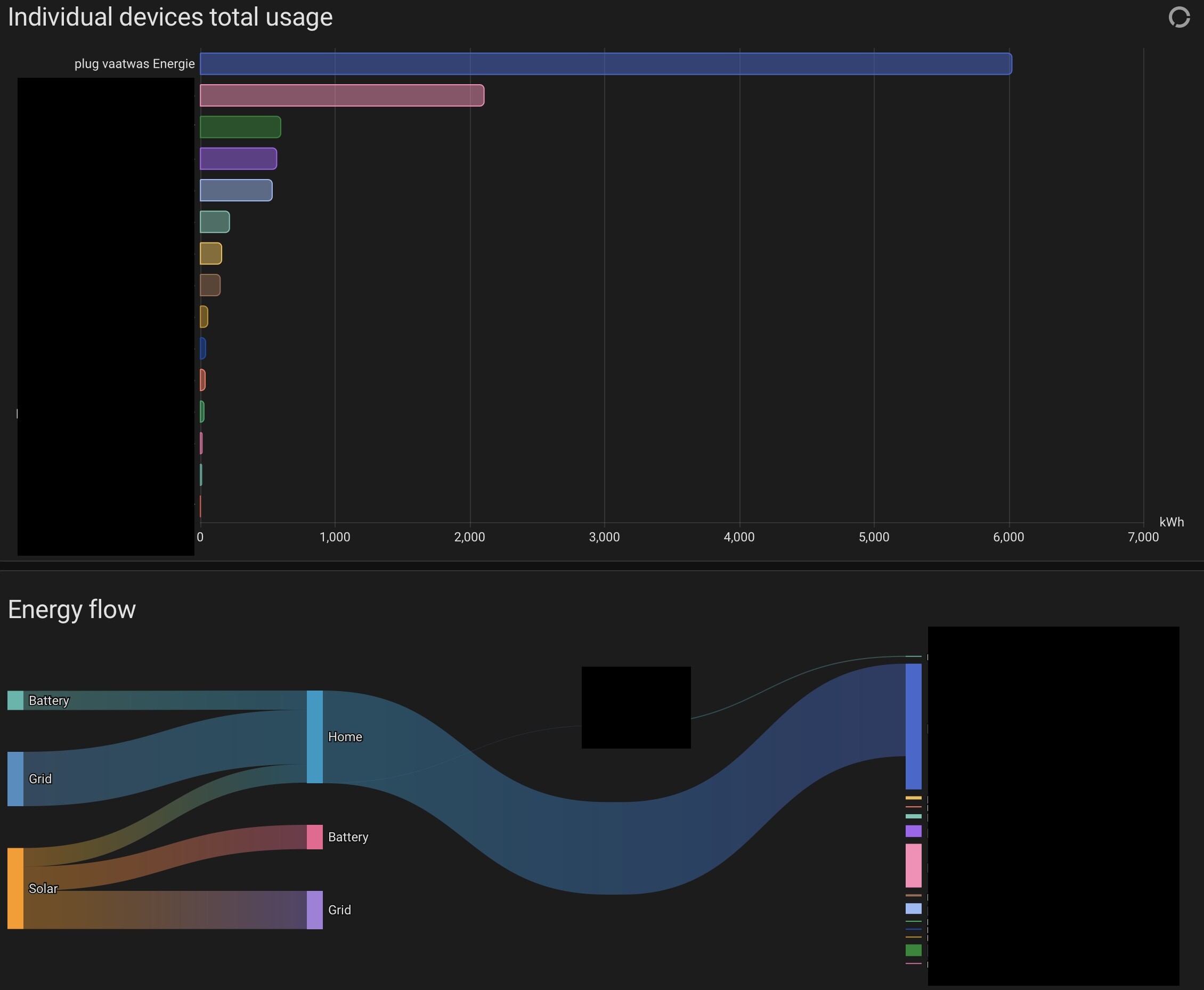Click the plug vaatwas Energie blue bar
This screenshot has height=990, width=1204.
click(x=605, y=64)
